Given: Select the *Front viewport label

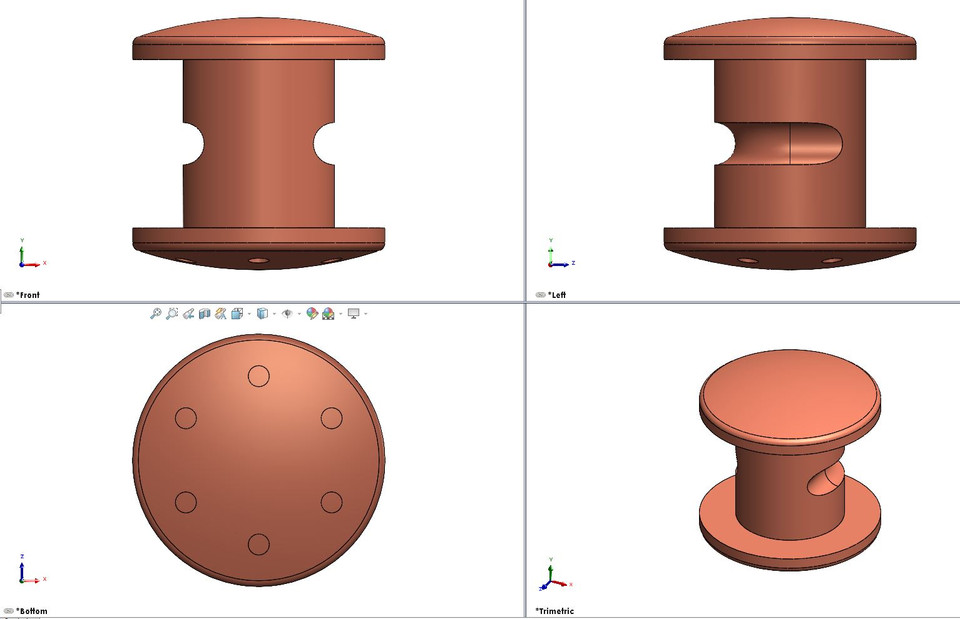Looking at the screenshot, I should click(x=28, y=295).
